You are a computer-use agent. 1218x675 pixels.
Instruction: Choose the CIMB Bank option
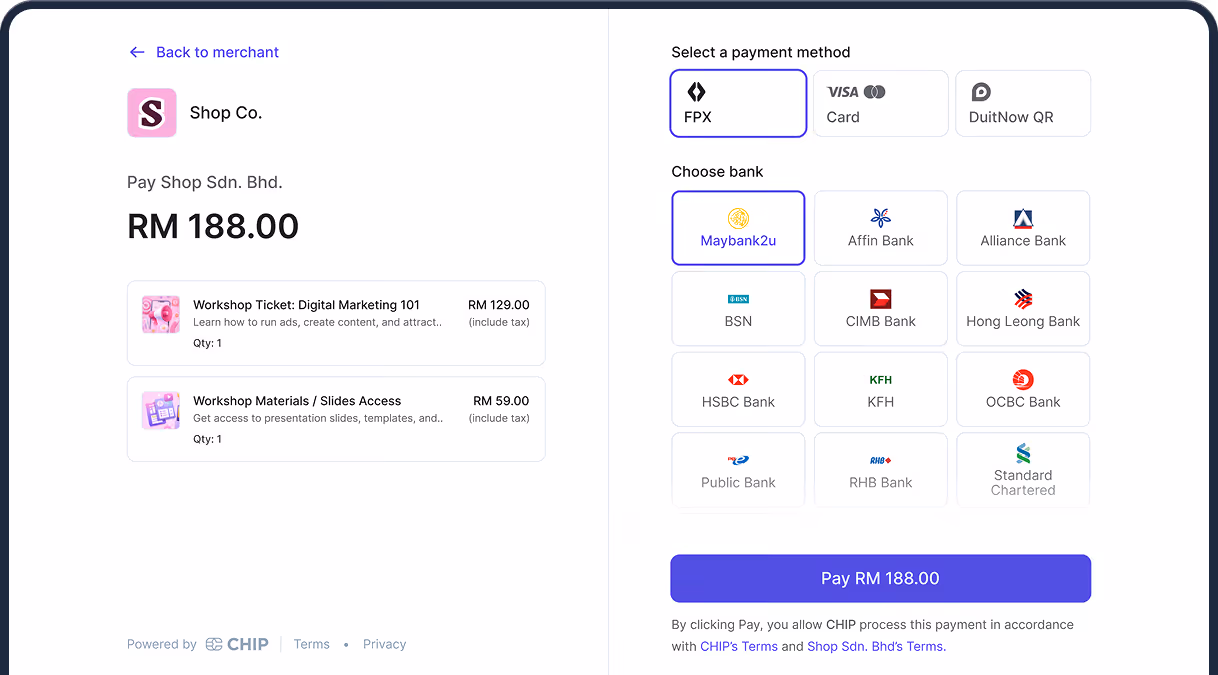click(x=881, y=309)
